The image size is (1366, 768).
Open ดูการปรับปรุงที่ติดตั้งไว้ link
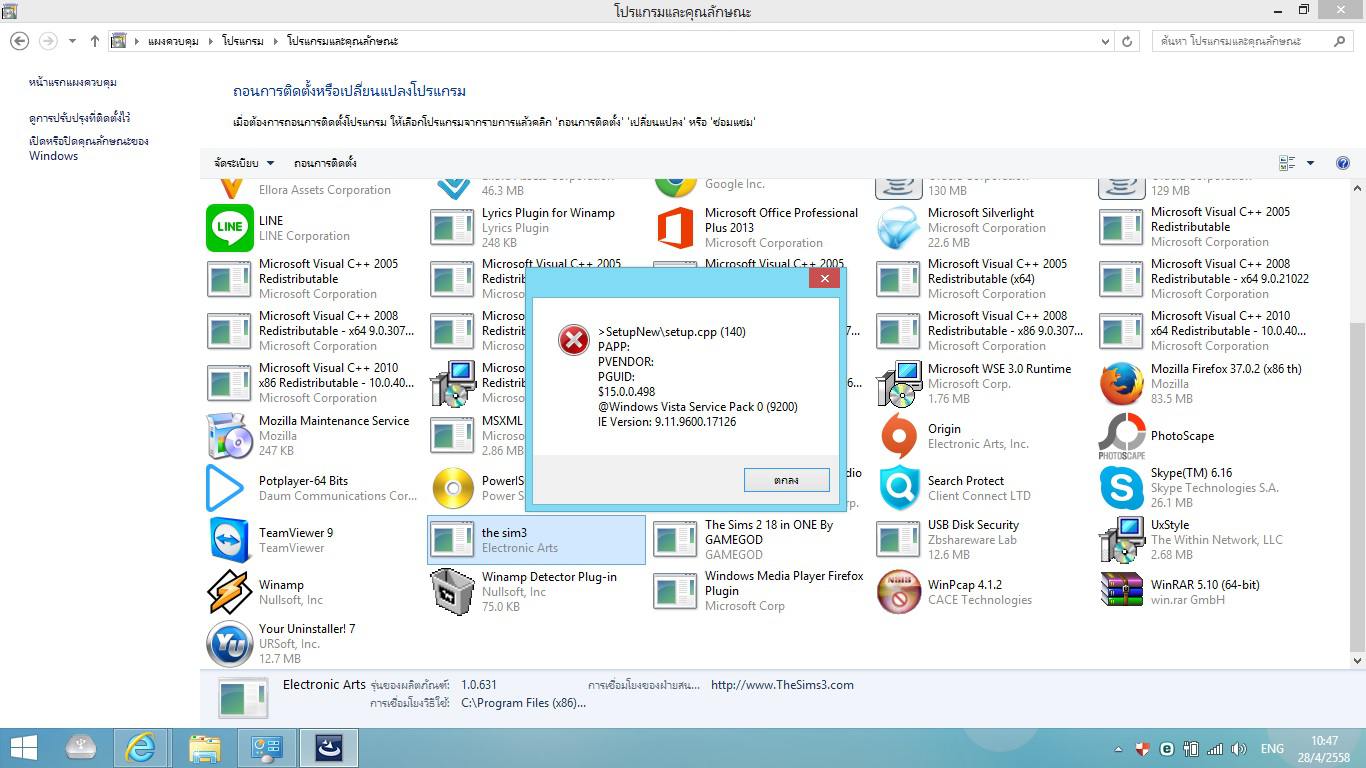point(80,118)
